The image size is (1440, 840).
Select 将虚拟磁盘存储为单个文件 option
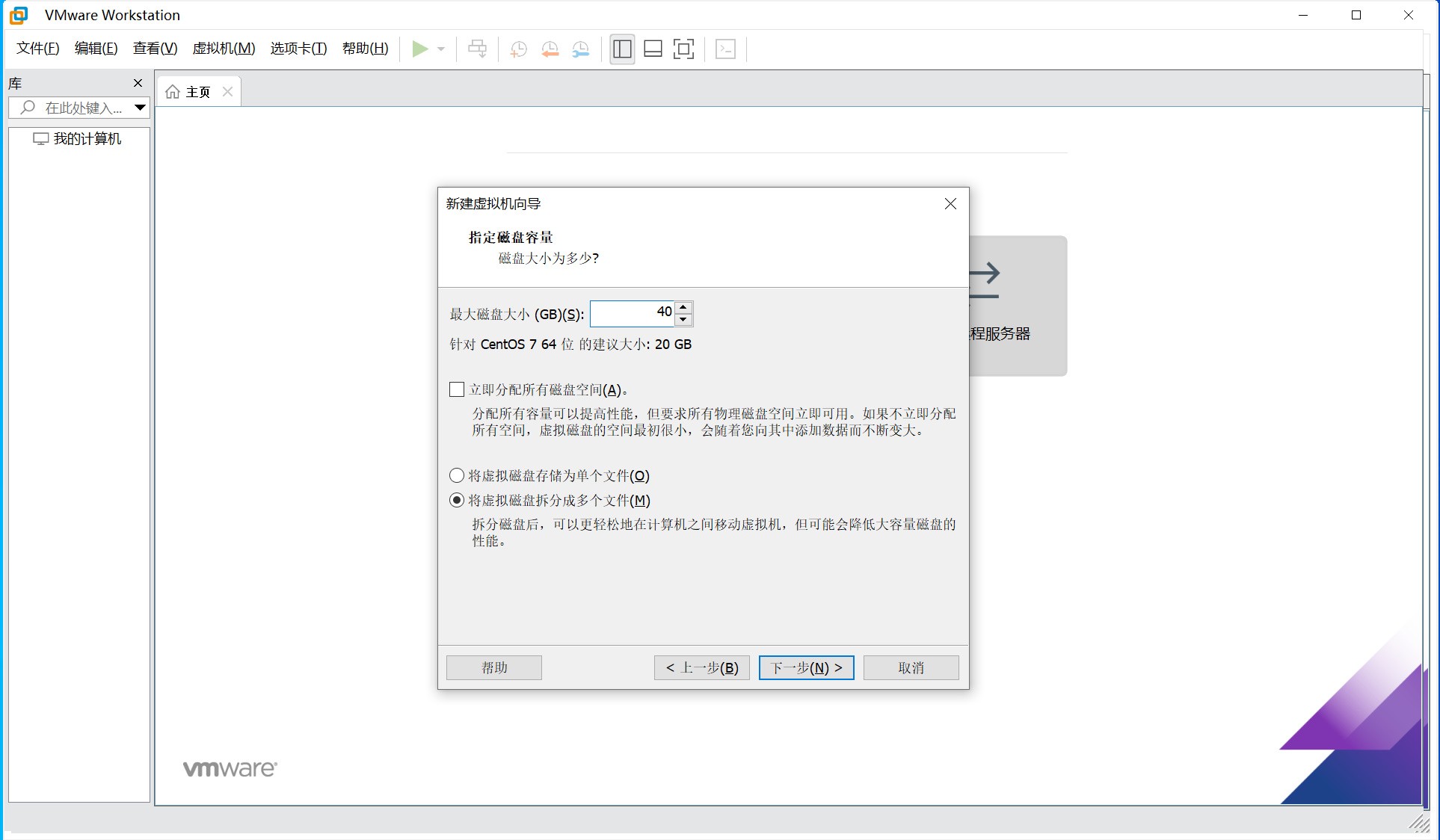(x=457, y=475)
